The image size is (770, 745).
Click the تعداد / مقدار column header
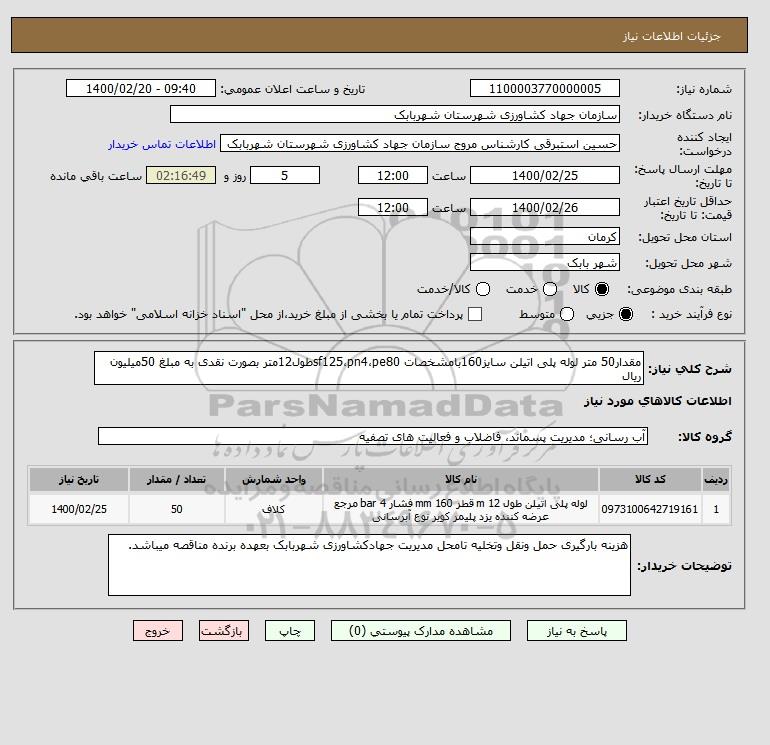(x=177, y=479)
